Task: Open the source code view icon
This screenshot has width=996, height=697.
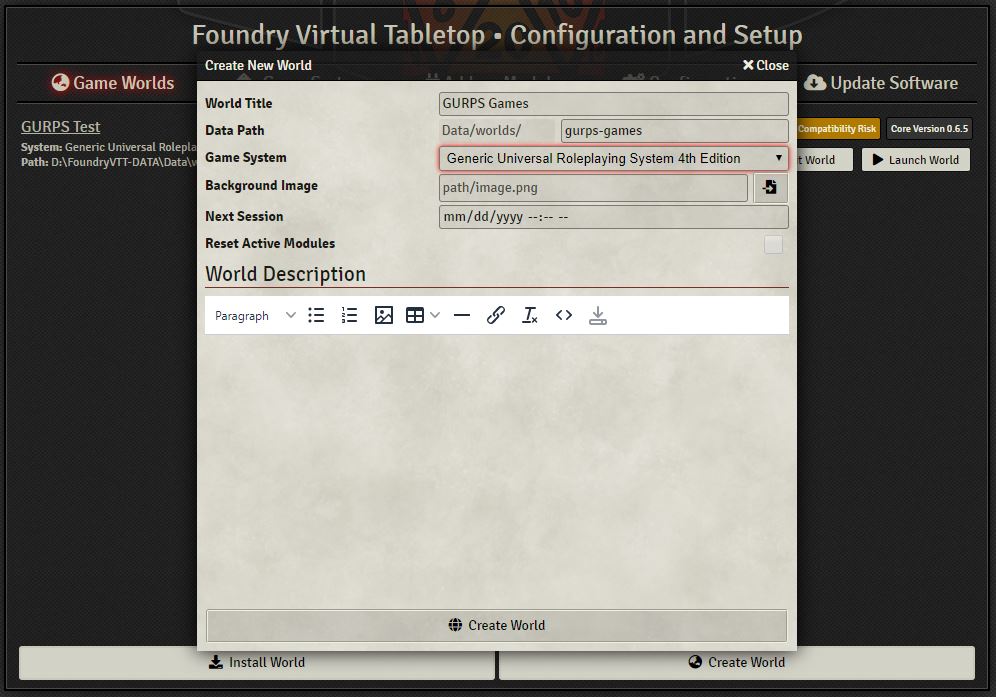Action: pyautogui.click(x=563, y=315)
